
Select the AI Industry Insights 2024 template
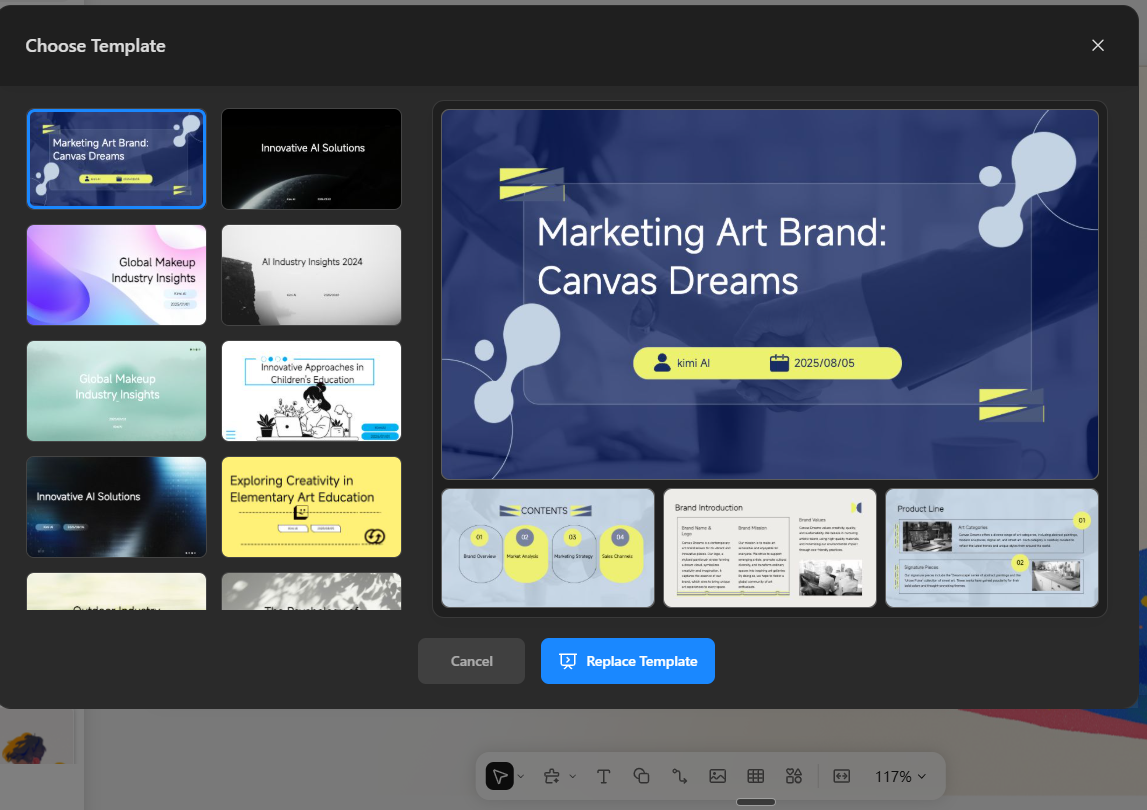tap(311, 275)
